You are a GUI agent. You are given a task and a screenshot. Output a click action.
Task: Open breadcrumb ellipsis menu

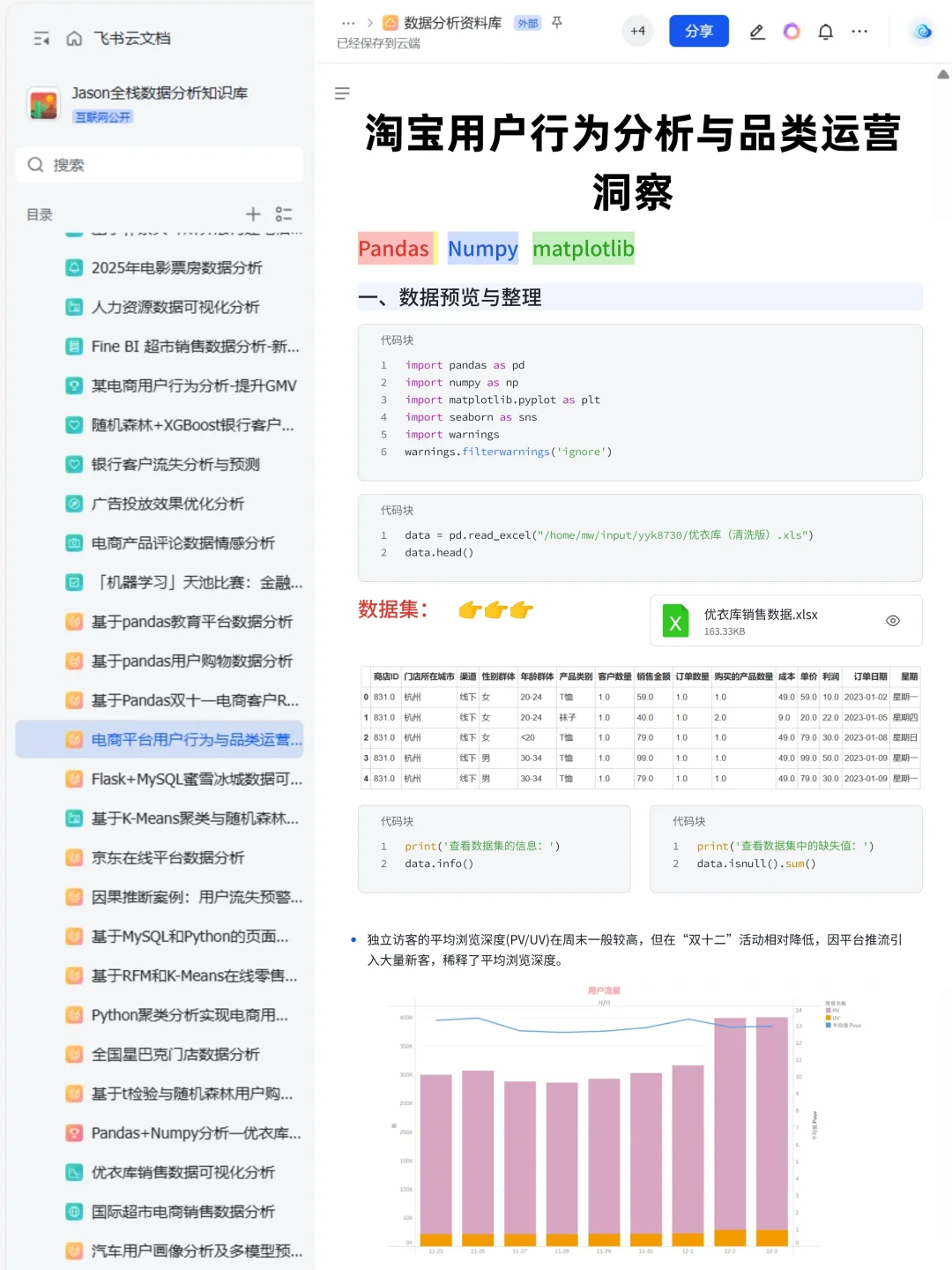[348, 23]
